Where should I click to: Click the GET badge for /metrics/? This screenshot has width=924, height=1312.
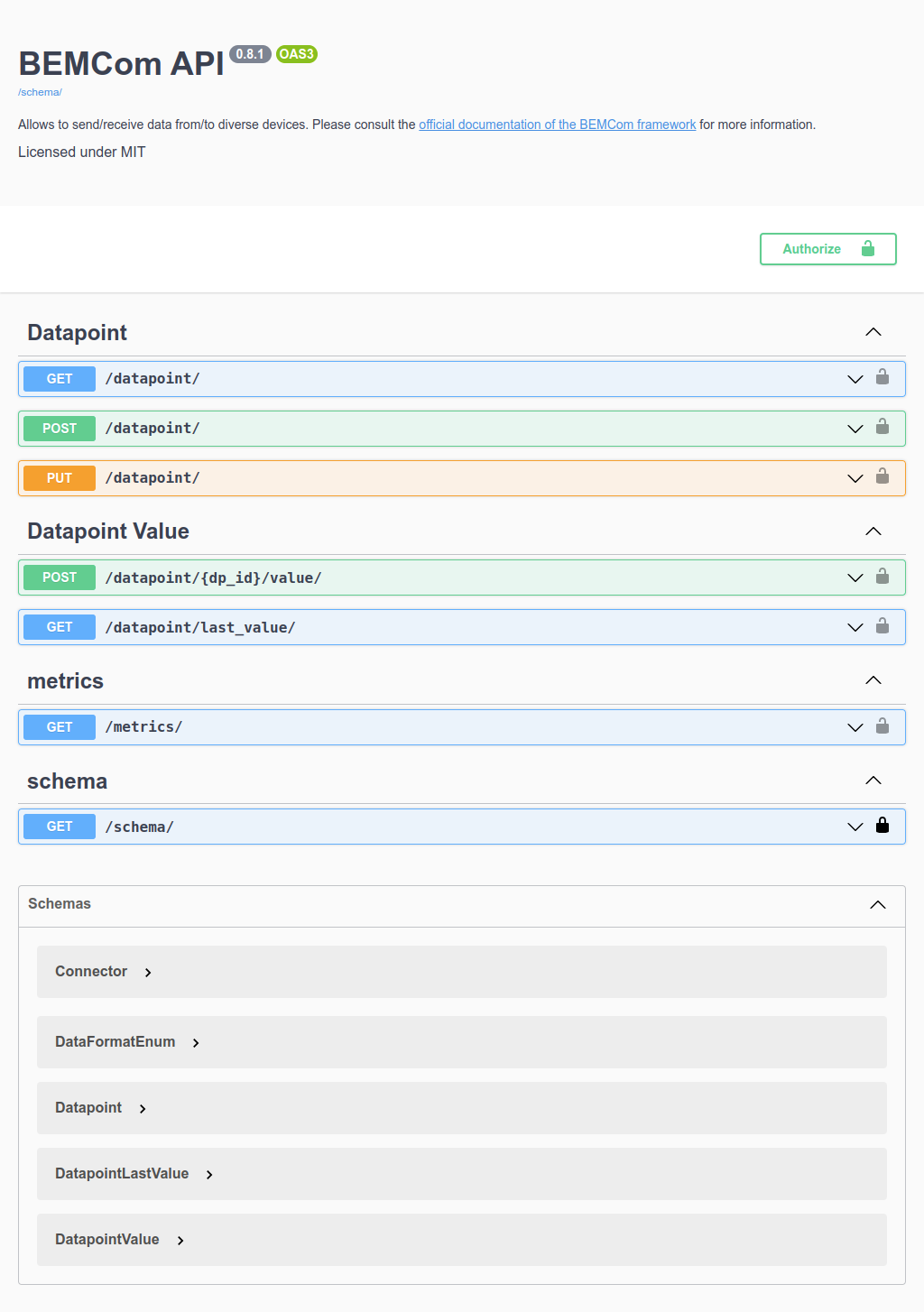[x=60, y=727]
